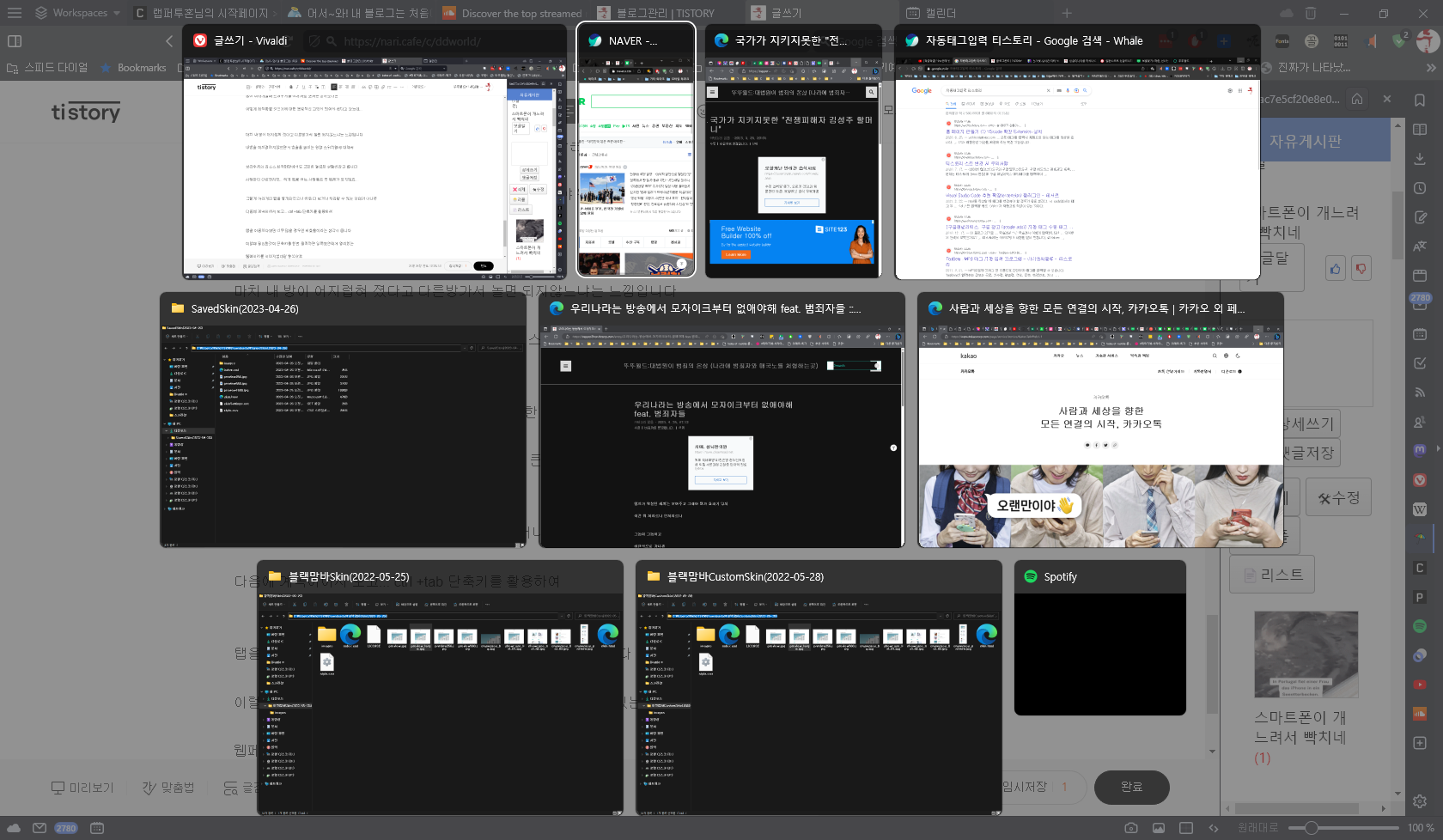Viewport: 1443px width, 840px height.
Task: Select the NAVER Whale window thumbnail
Action: (x=636, y=150)
